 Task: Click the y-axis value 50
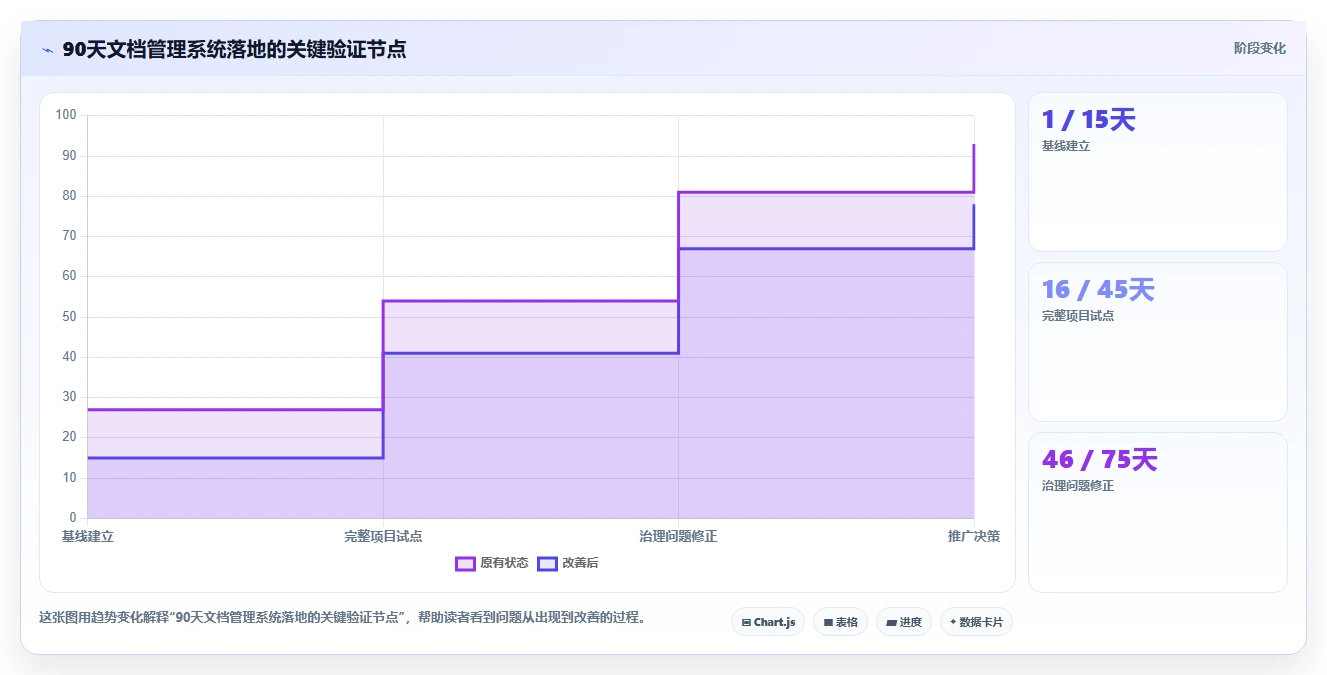pos(69,317)
